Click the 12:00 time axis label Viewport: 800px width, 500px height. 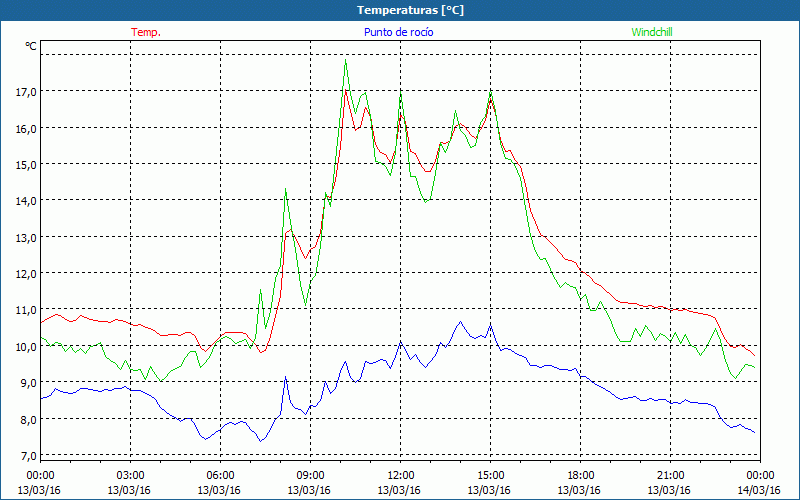pyautogui.click(x=401, y=476)
